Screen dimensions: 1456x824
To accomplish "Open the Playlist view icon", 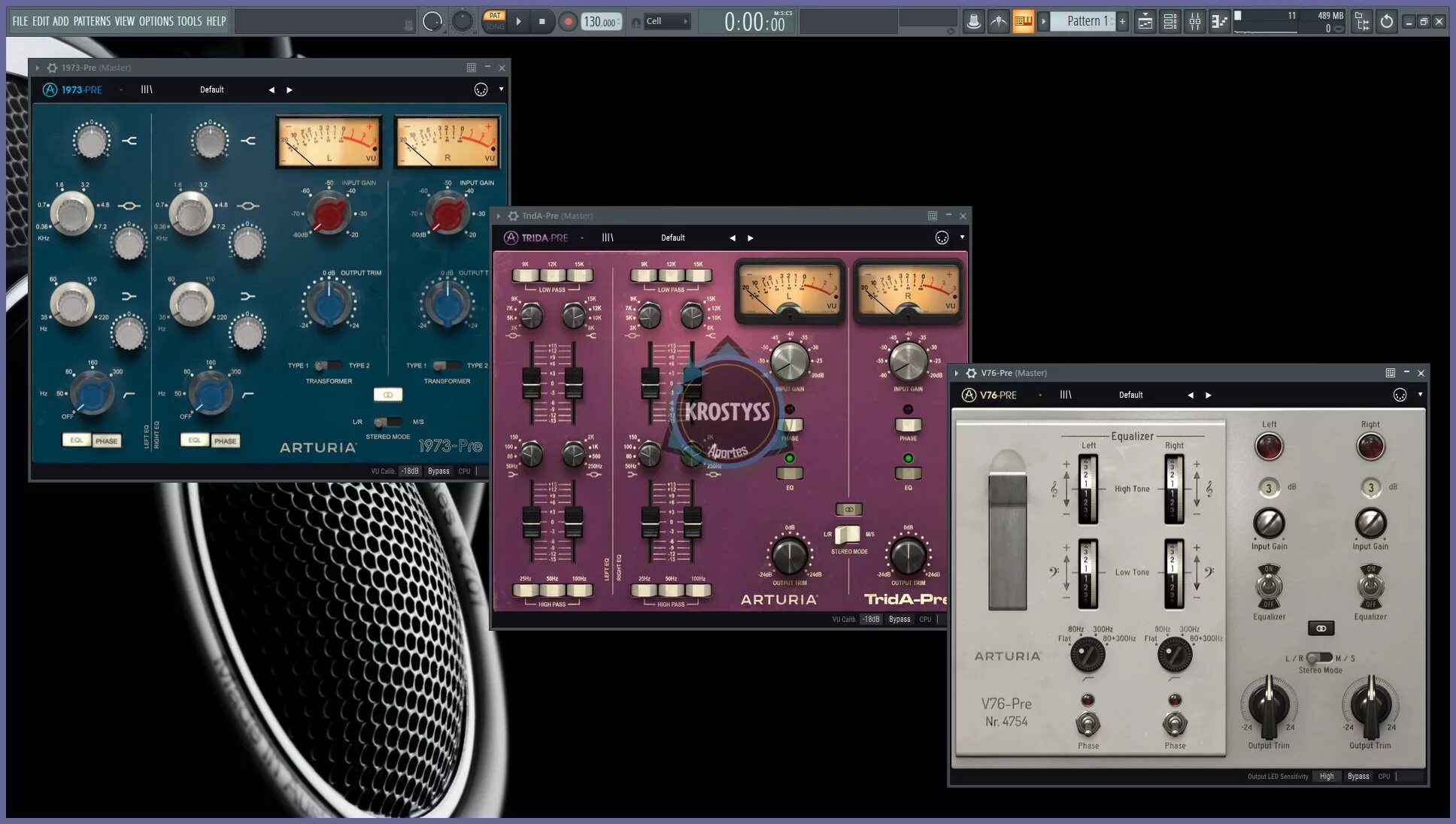I will pyautogui.click(x=1145, y=22).
